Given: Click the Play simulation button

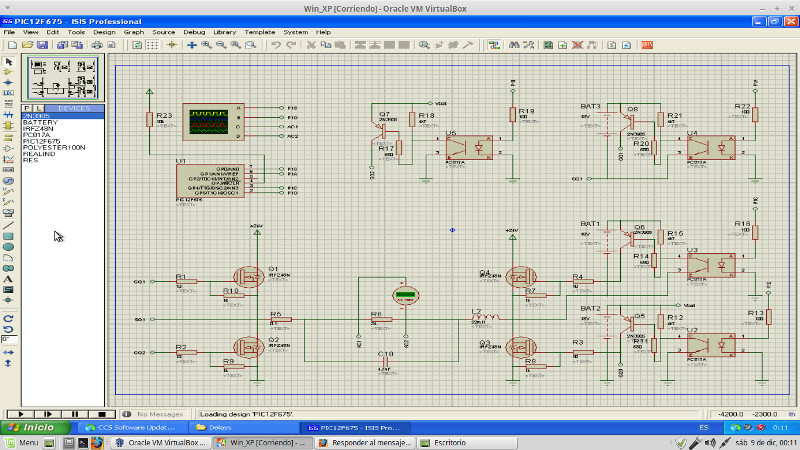Looking at the screenshot, I should [x=20, y=414].
